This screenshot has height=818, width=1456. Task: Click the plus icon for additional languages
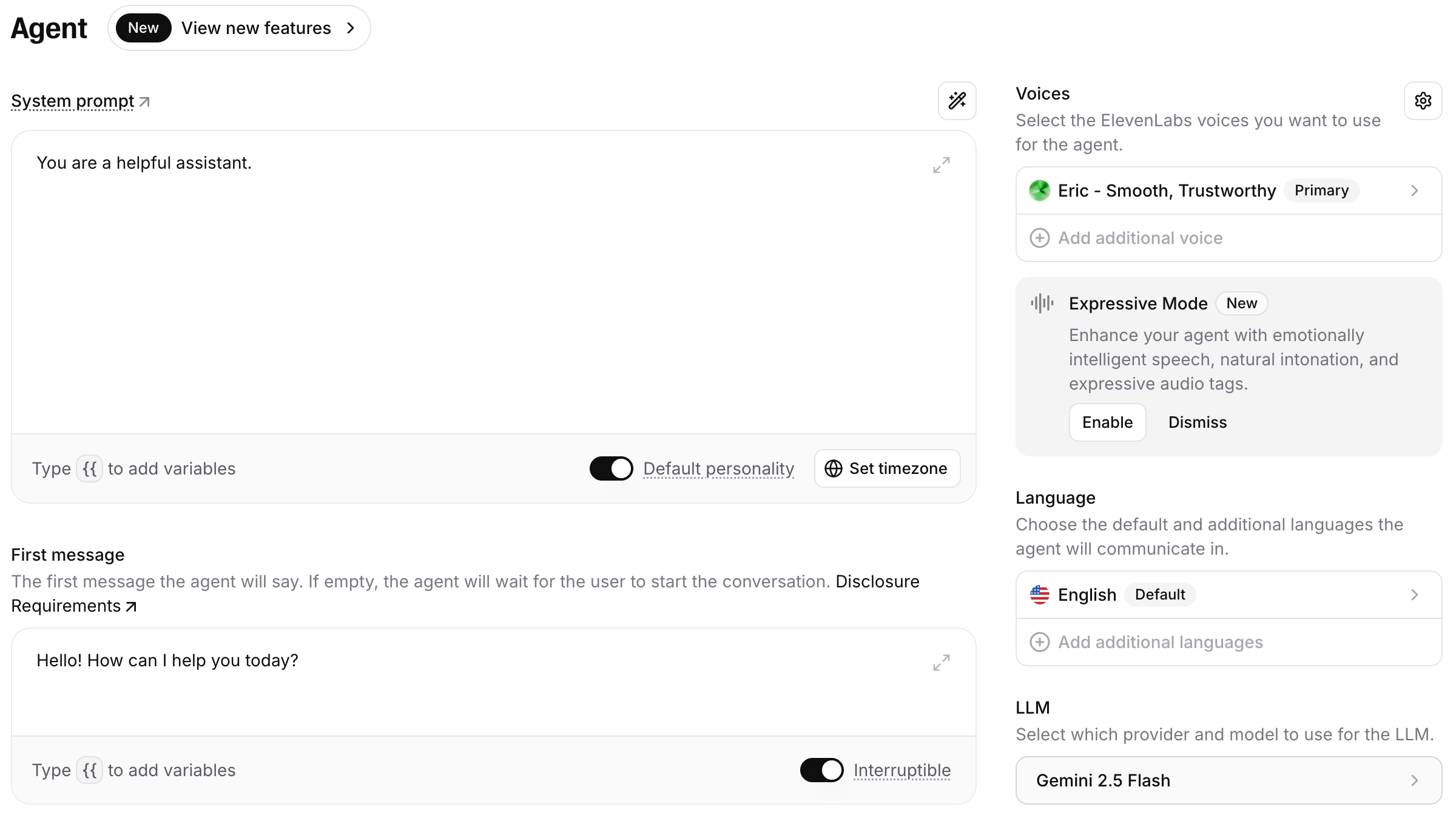pos(1039,642)
